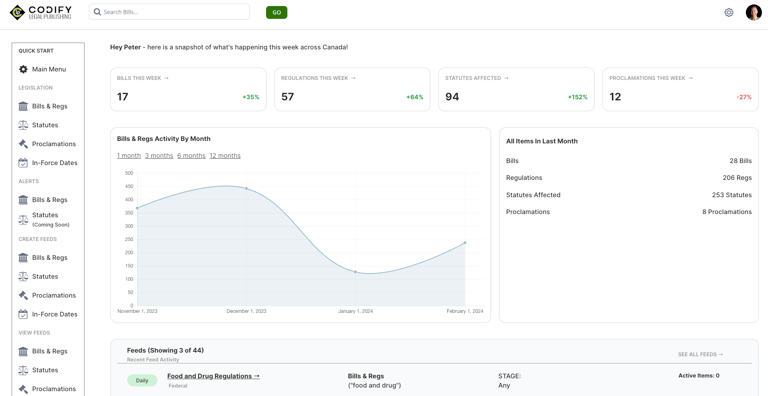Open Bills This Week card link
Screen dimensions: 768x396
(x=143, y=78)
